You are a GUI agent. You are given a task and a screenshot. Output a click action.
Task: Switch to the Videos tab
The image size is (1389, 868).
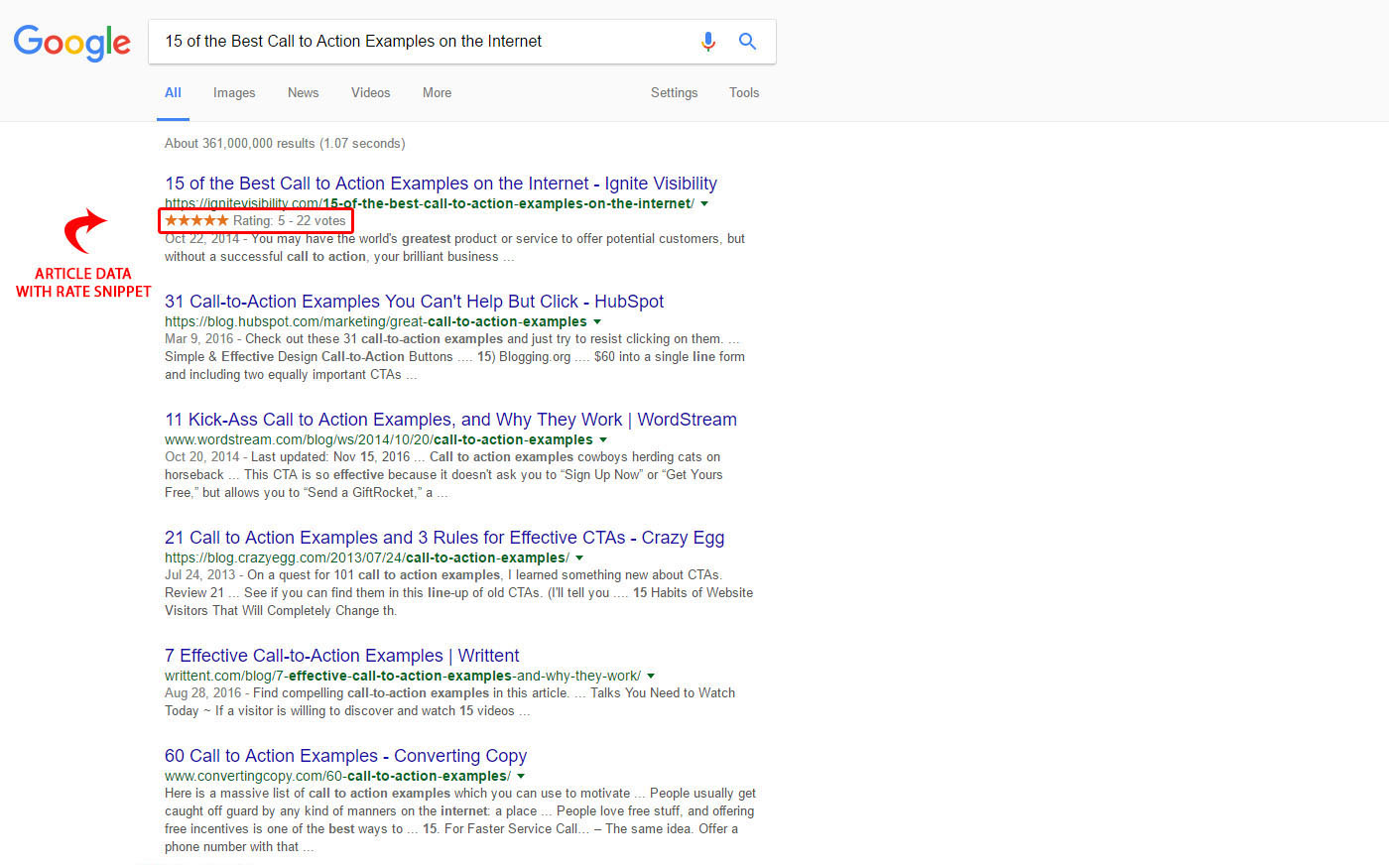click(x=370, y=93)
